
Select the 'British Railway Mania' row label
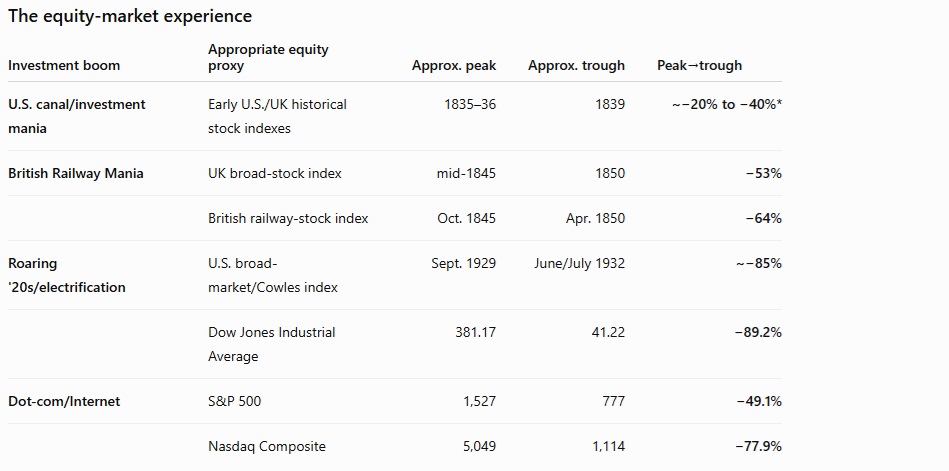pos(76,173)
